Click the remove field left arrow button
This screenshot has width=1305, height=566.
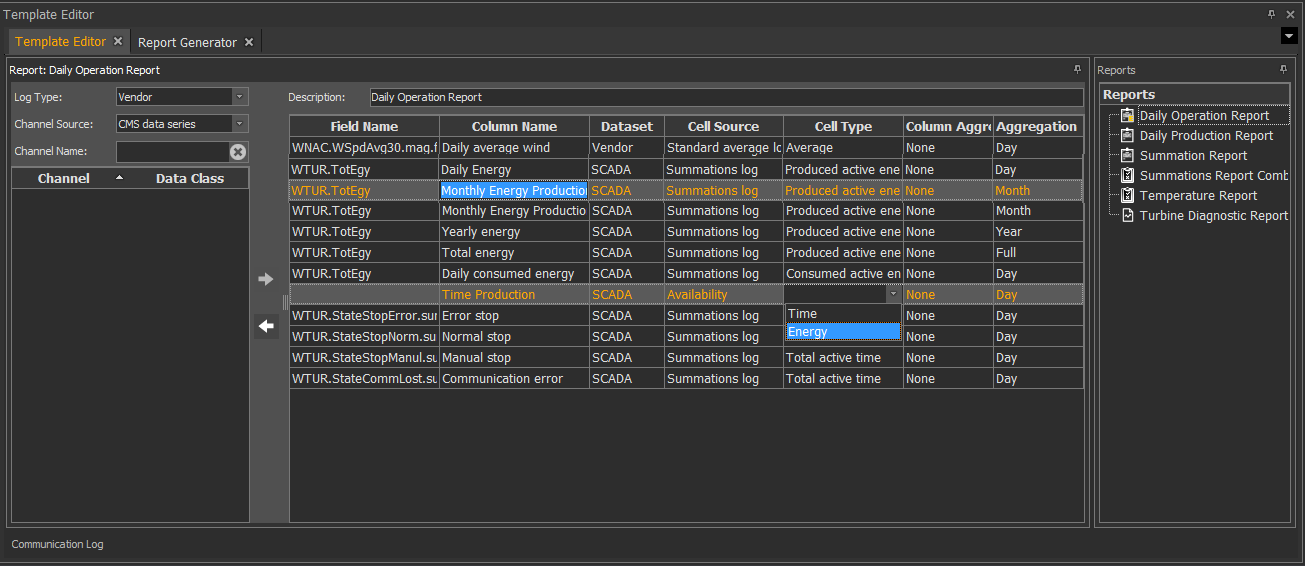click(x=265, y=326)
